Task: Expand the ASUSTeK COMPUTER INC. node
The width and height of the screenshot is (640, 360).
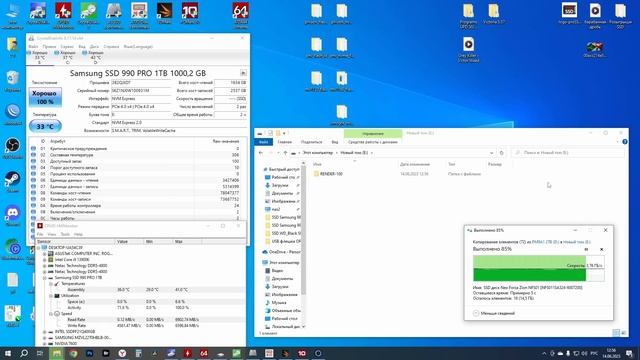Action: coord(44,253)
